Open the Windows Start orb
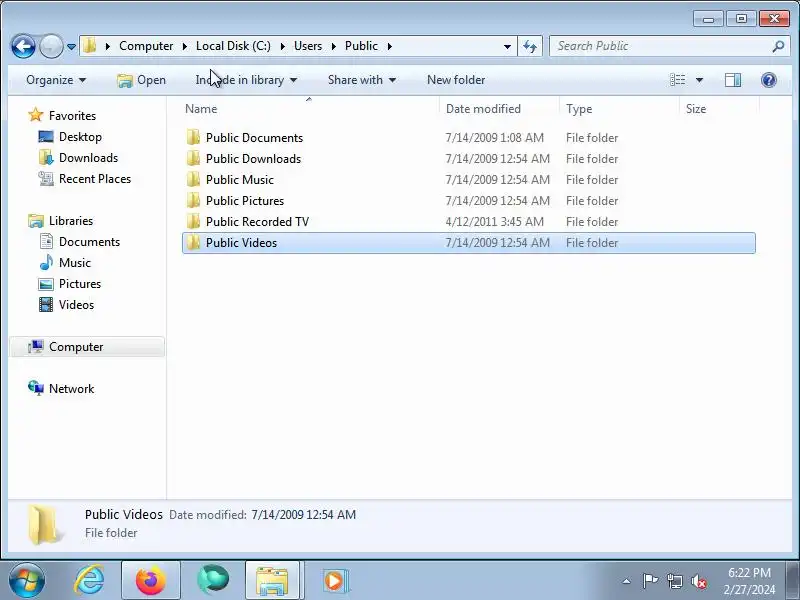The height and width of the screenshot is (600, 800). [x=26, y=581]
